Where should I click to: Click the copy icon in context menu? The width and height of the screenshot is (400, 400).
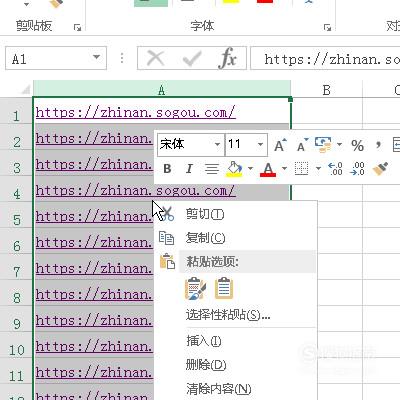[x=166, y=238]
